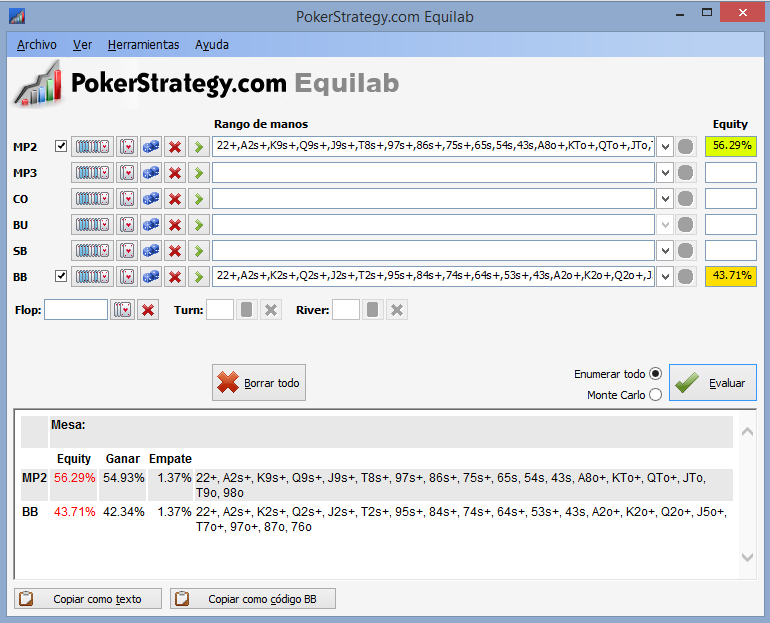This screenshot has width=770, height=623.
Task: Open hand range selector for MP2
Action: point(92,146)
